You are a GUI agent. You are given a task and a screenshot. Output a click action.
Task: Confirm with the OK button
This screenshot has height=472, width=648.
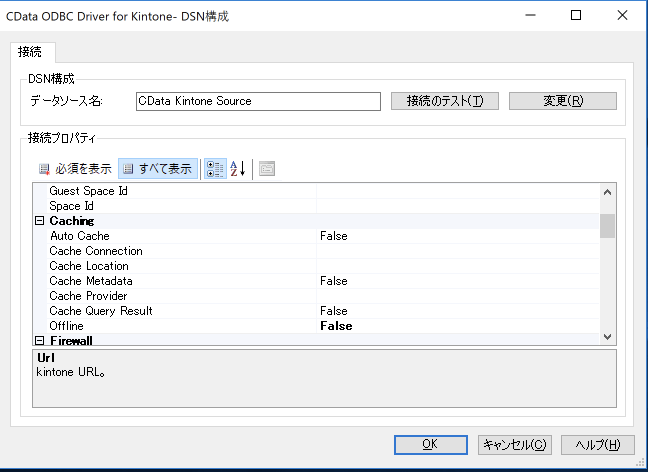431,445
